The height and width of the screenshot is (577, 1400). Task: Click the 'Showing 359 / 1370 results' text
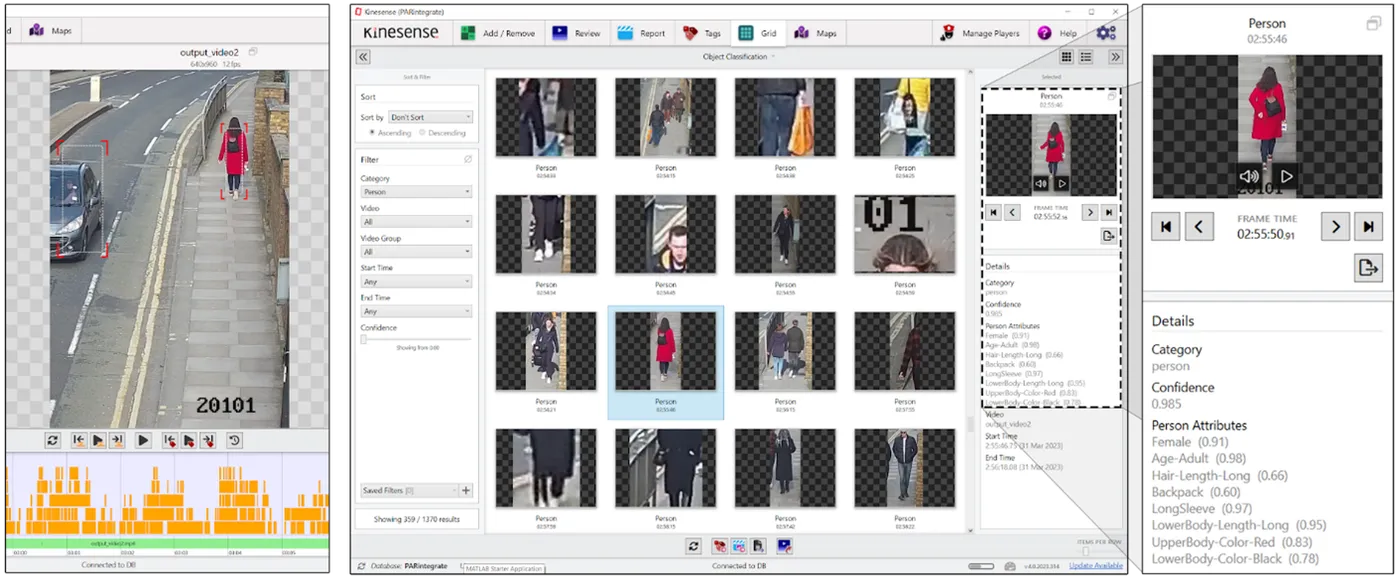click(416, 519)
